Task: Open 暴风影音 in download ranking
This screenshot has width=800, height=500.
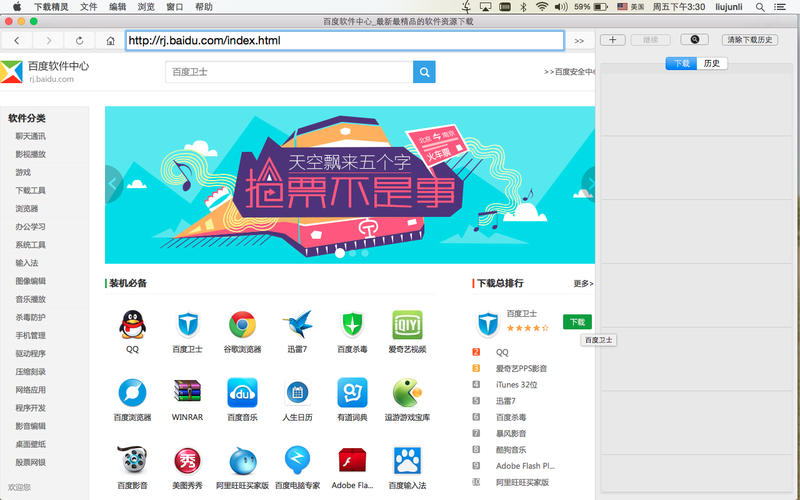Action: [x=511, y=434]
